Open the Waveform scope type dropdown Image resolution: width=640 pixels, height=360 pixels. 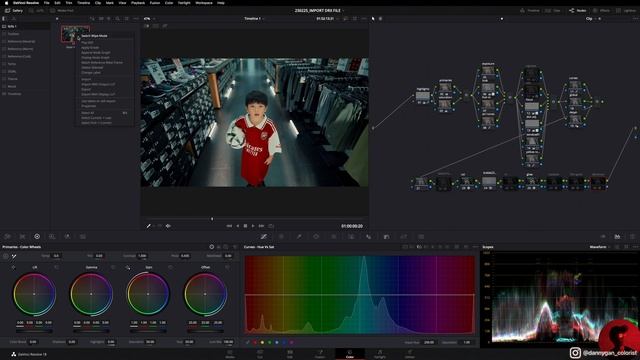599,247
